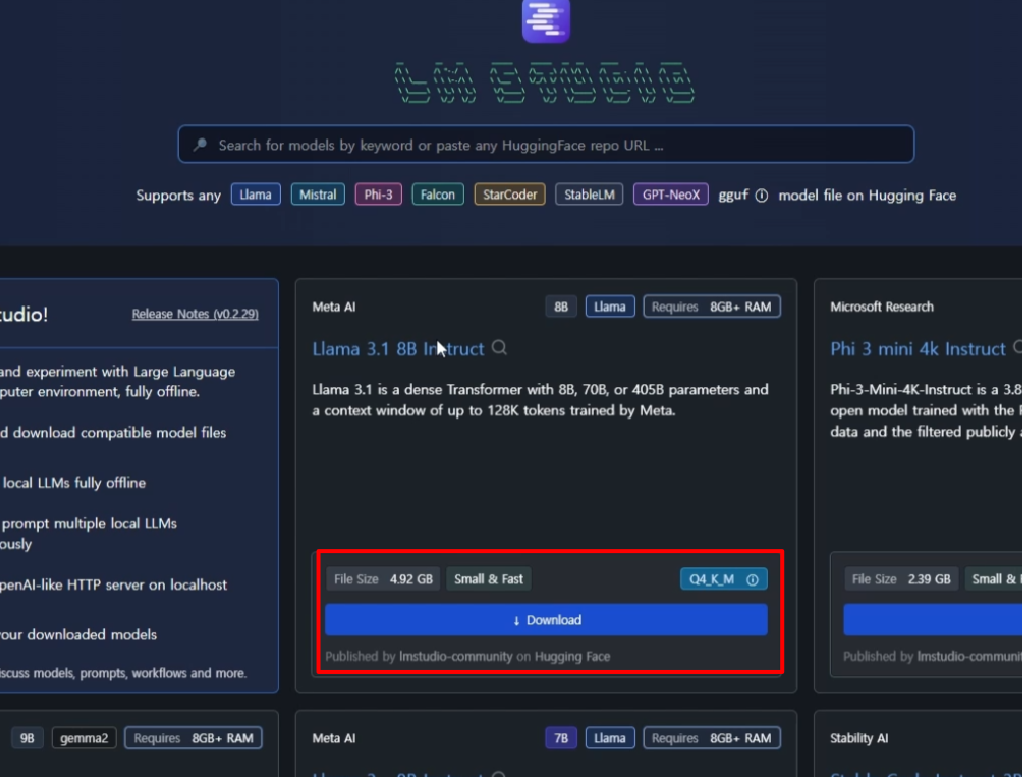The width and height of the screenshot is (1022, 777).
Task: Open lmstudio-community link under the Llama 3.1 Download button
Action: pos(456,656)
